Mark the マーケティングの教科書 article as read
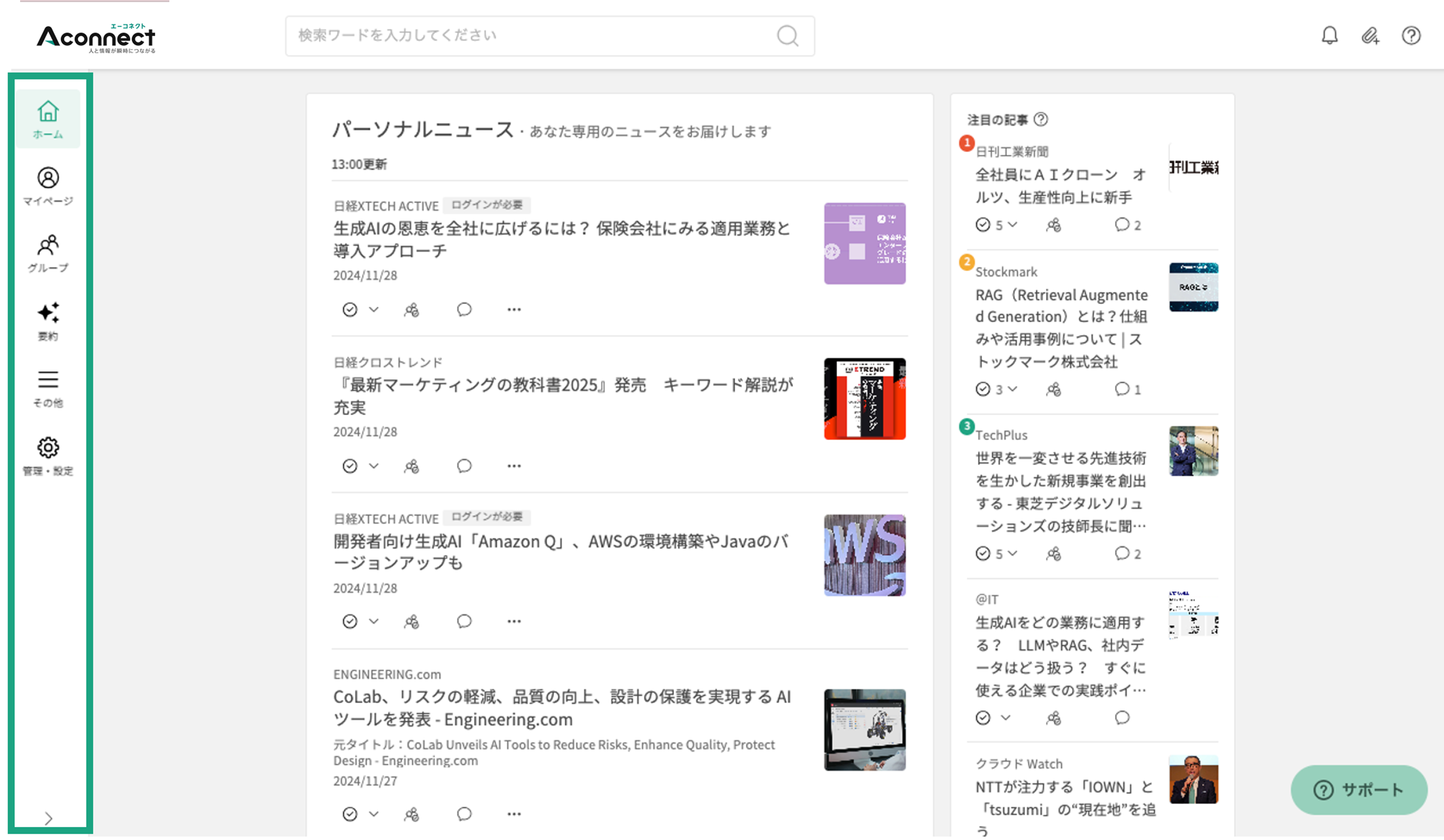1444x840 pixels. (350, 466)
